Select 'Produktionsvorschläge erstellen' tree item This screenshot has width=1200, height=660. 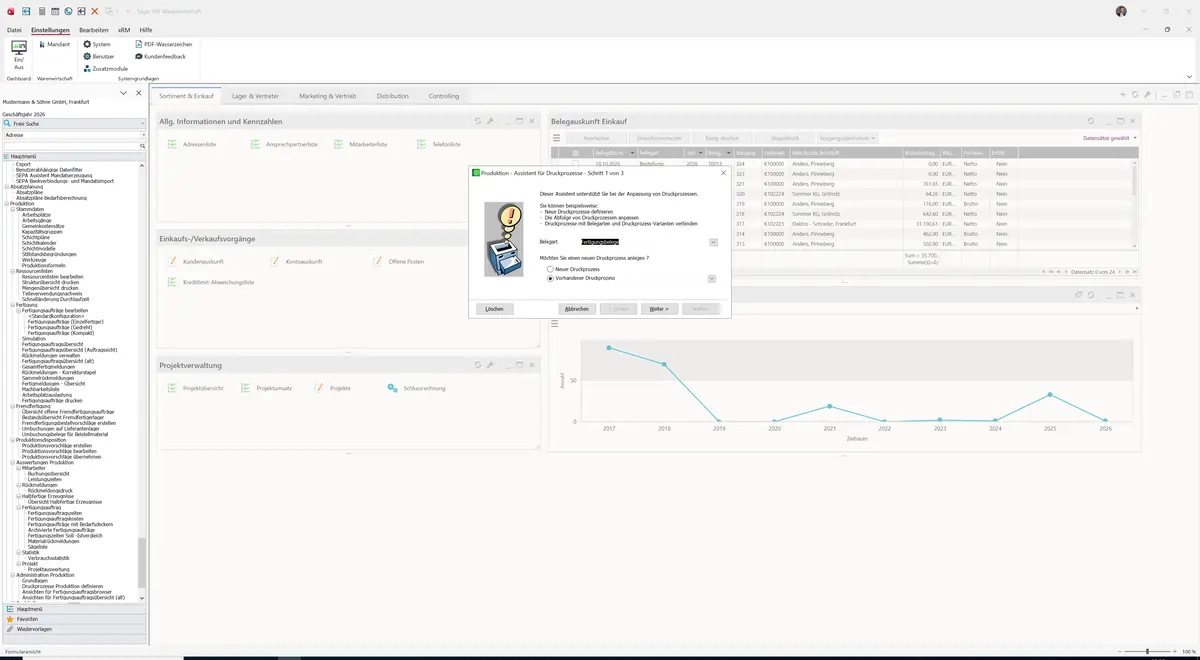[56, 445]
